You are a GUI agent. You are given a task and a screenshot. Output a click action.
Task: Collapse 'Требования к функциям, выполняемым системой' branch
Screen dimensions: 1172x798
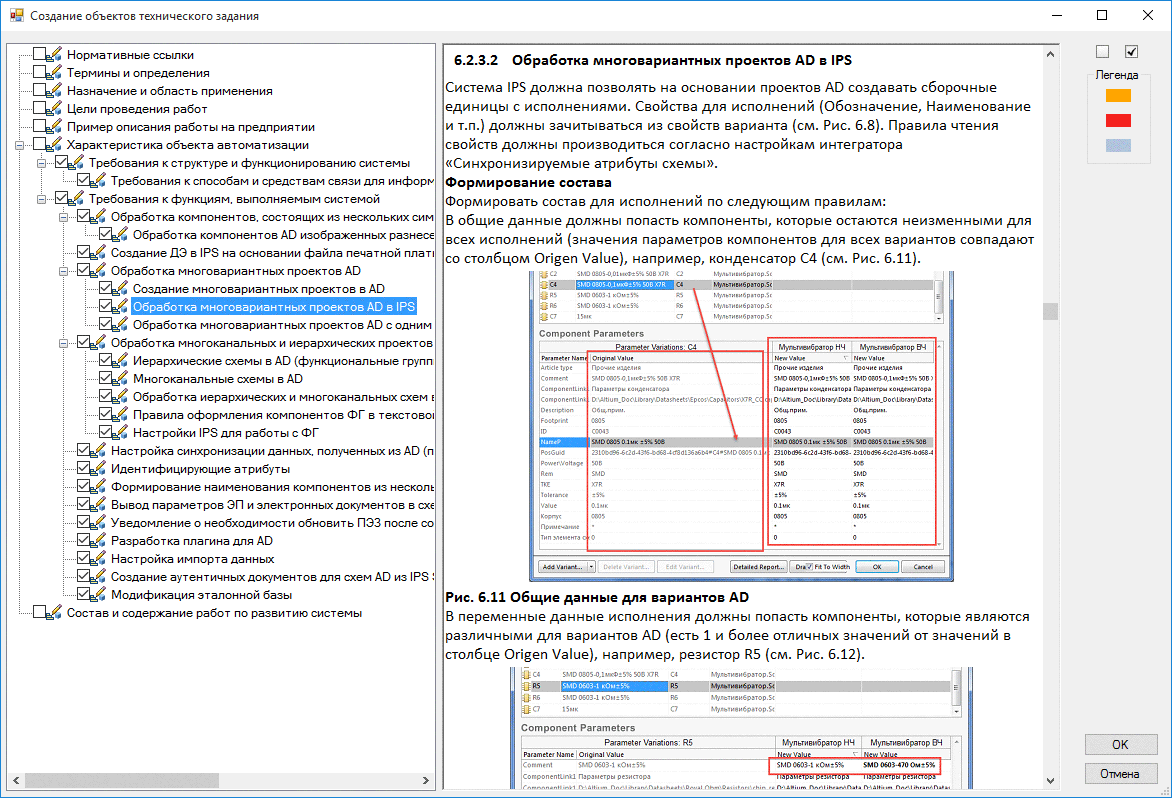coord(42,199)
